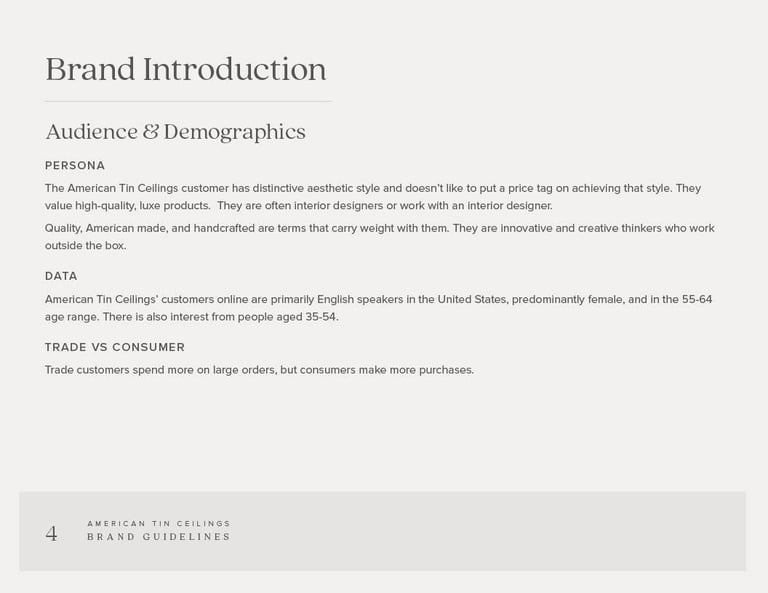Click the words 'outside the box.'
The width and height of the screenshot is (768, 593).
(86, 245)
